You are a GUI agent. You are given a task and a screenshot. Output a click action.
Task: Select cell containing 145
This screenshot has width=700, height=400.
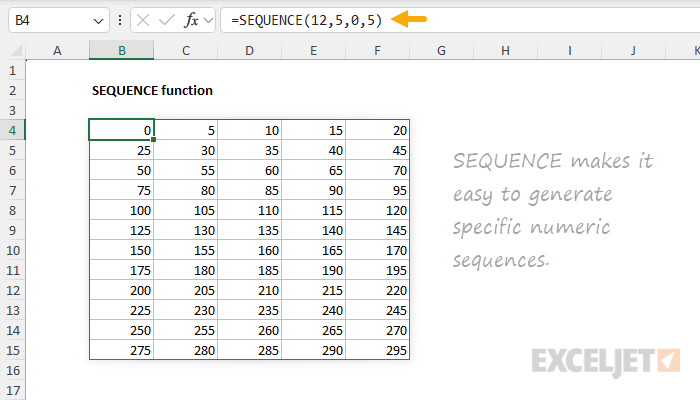[378, 230]
